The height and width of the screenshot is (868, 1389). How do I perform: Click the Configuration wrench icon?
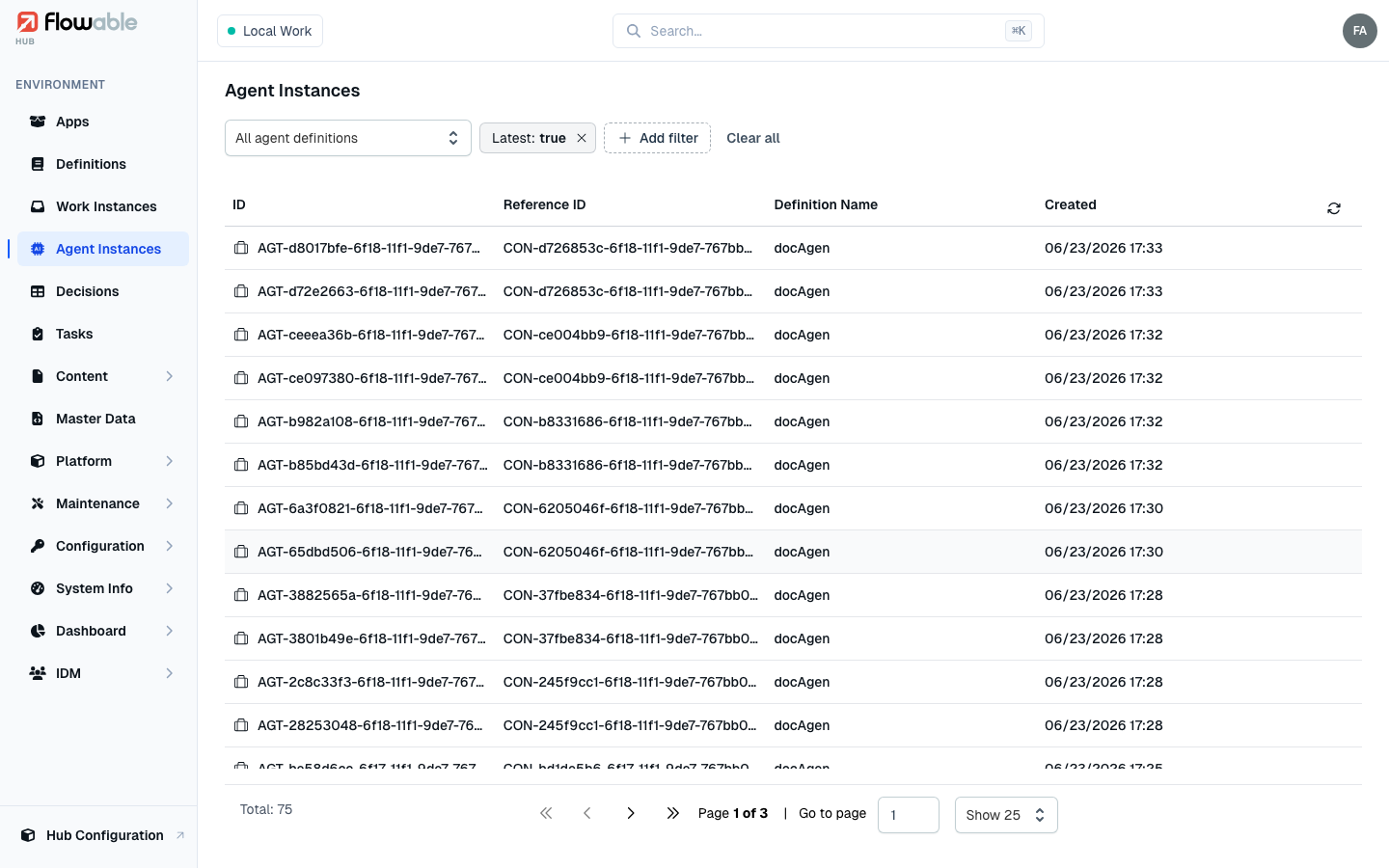(x=38, y=546)
